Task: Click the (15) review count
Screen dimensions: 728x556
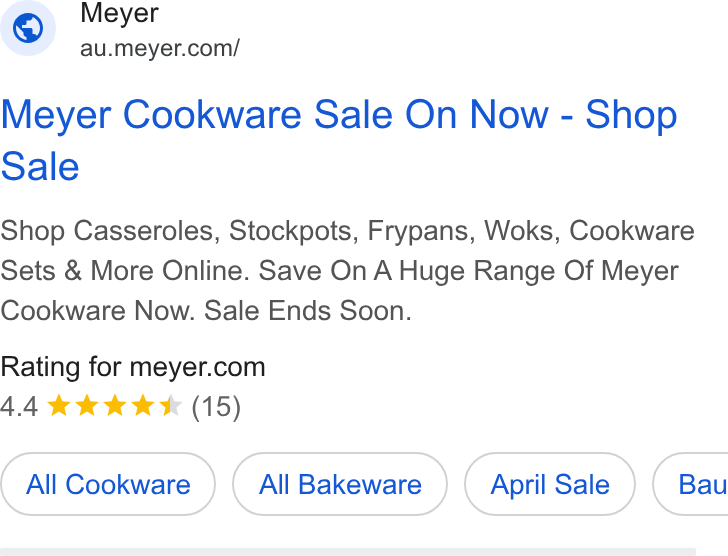Action: click(216, 407)
